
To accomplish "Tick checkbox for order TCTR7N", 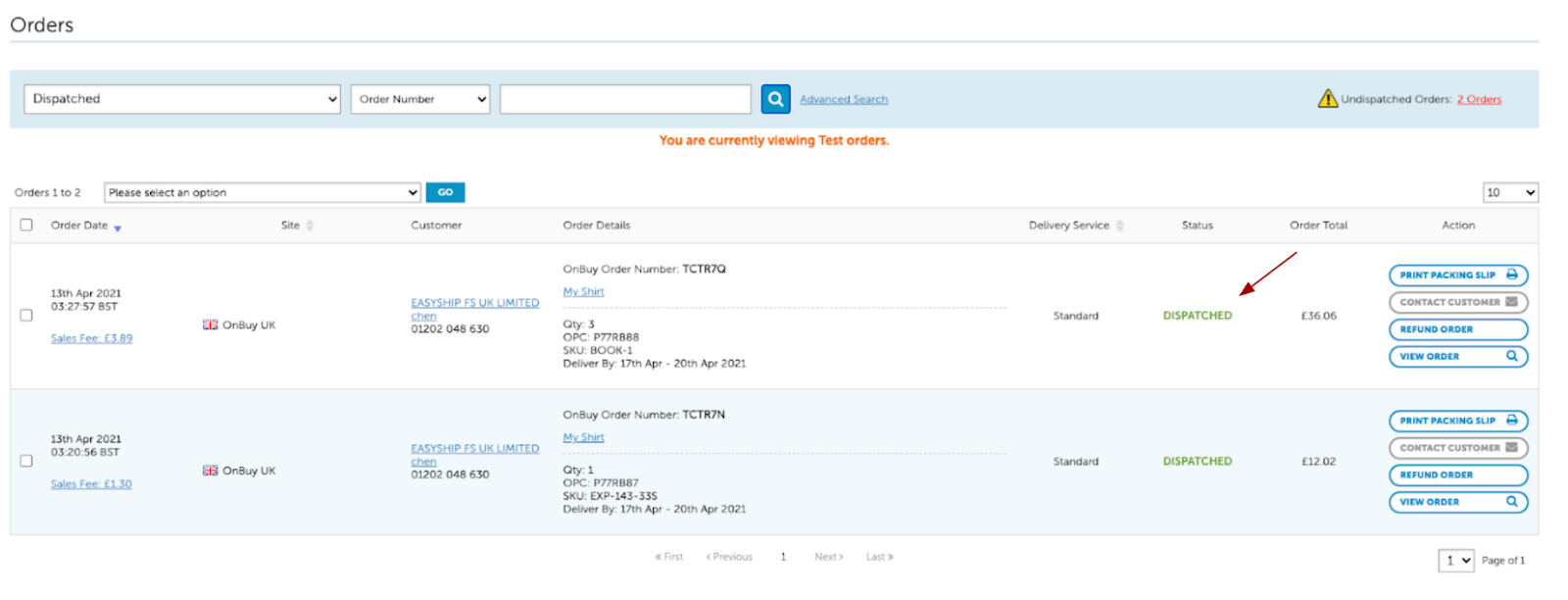I will (x=26, y=461).
